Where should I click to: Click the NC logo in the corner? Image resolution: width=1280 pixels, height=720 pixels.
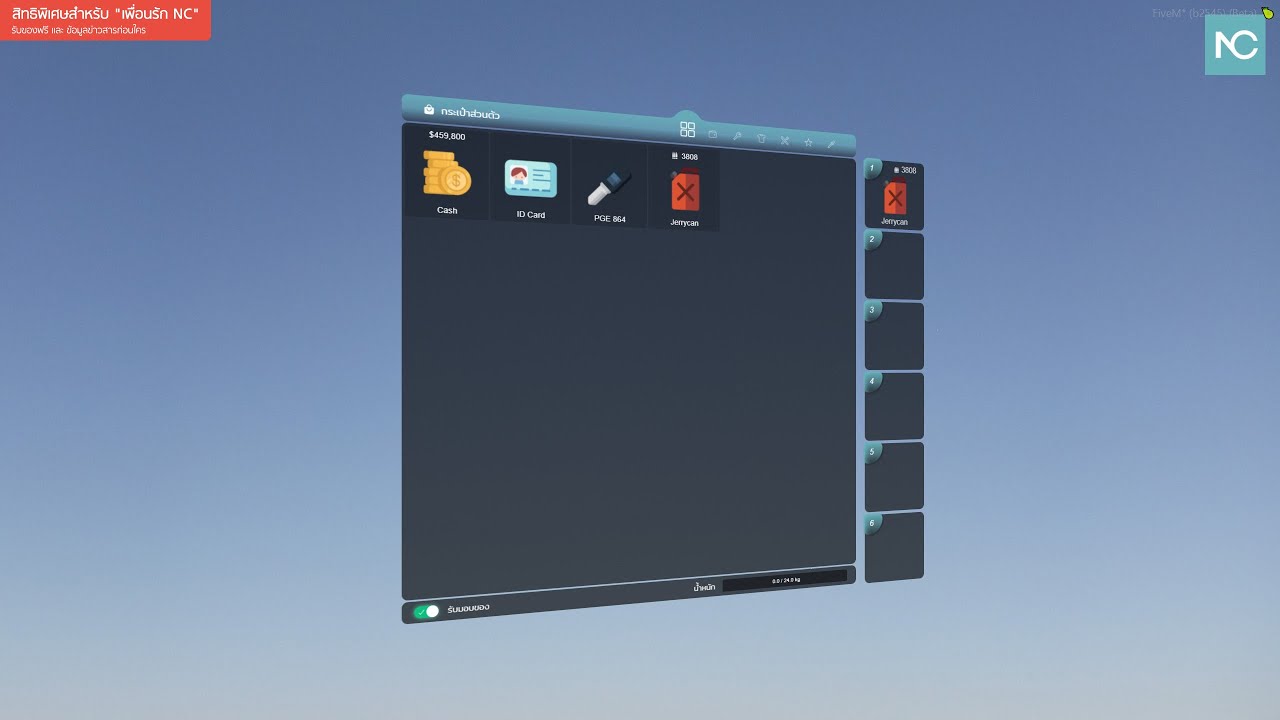click(x=1235, y=45)
